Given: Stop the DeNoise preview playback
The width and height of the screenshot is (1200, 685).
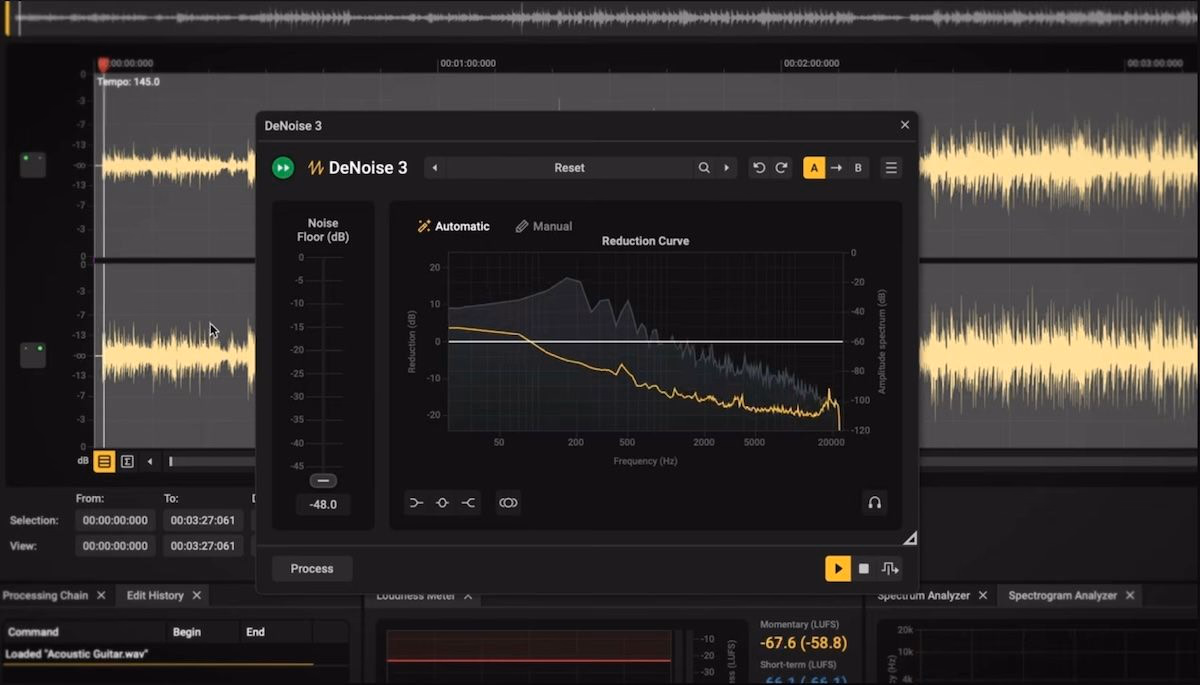Looking at the screenshot, I should coord(864,569).
